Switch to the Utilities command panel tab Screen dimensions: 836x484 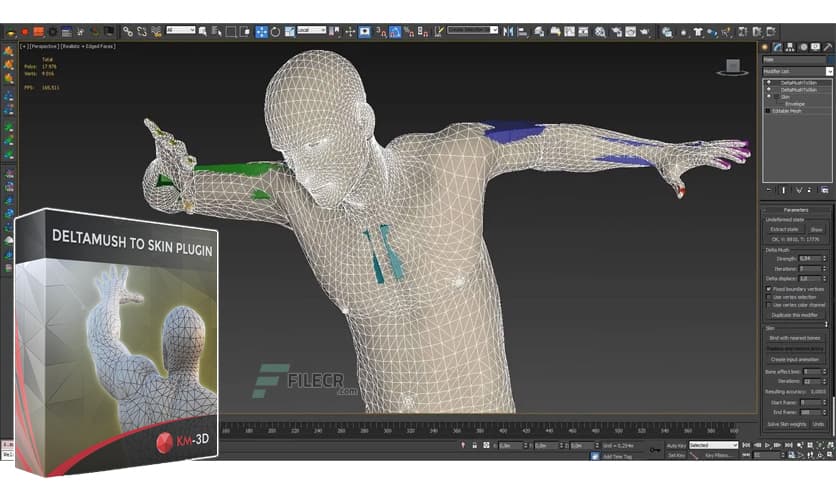click(827, 47)
